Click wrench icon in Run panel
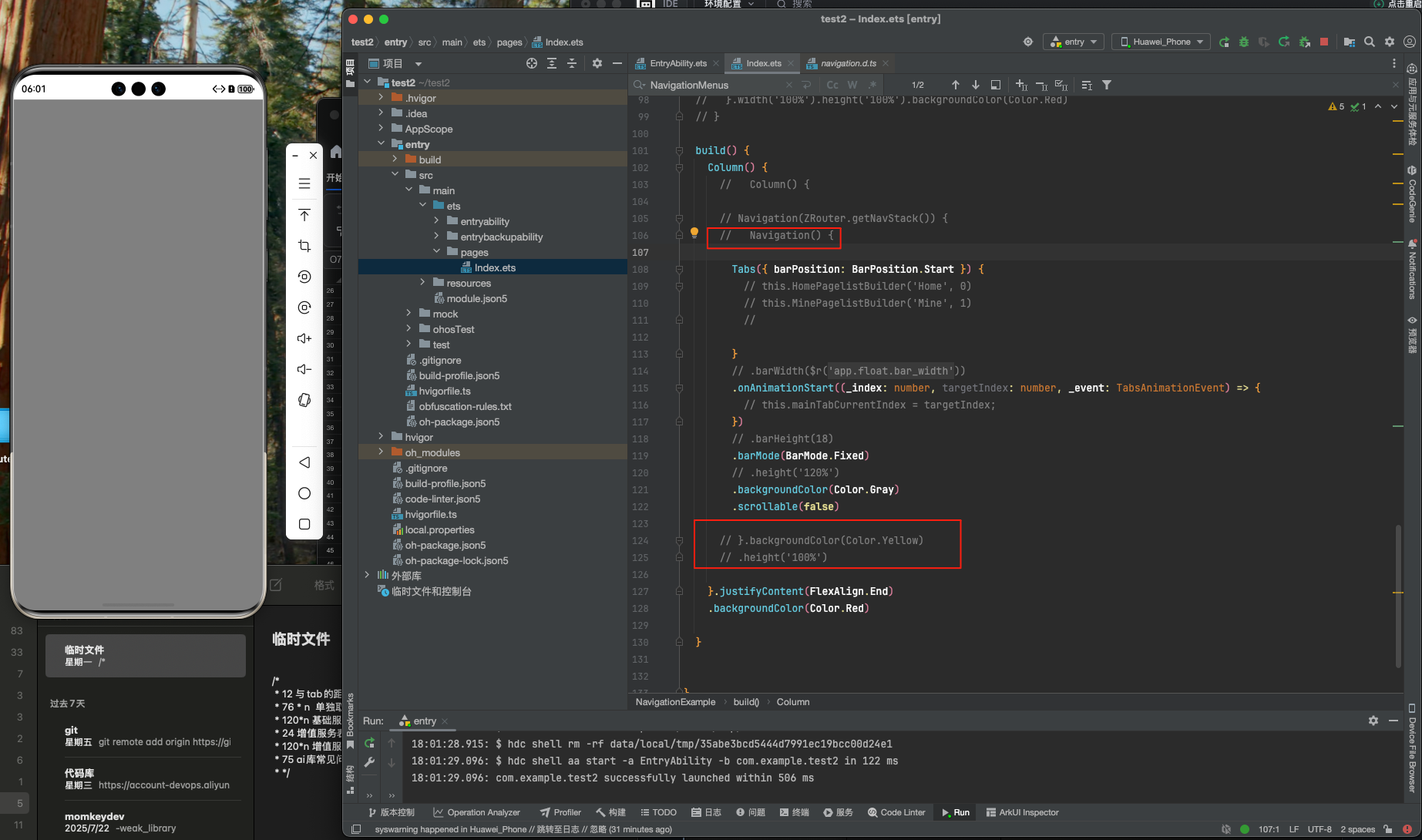This screenshot has height=840, width=1422. (x=370, y=762)
